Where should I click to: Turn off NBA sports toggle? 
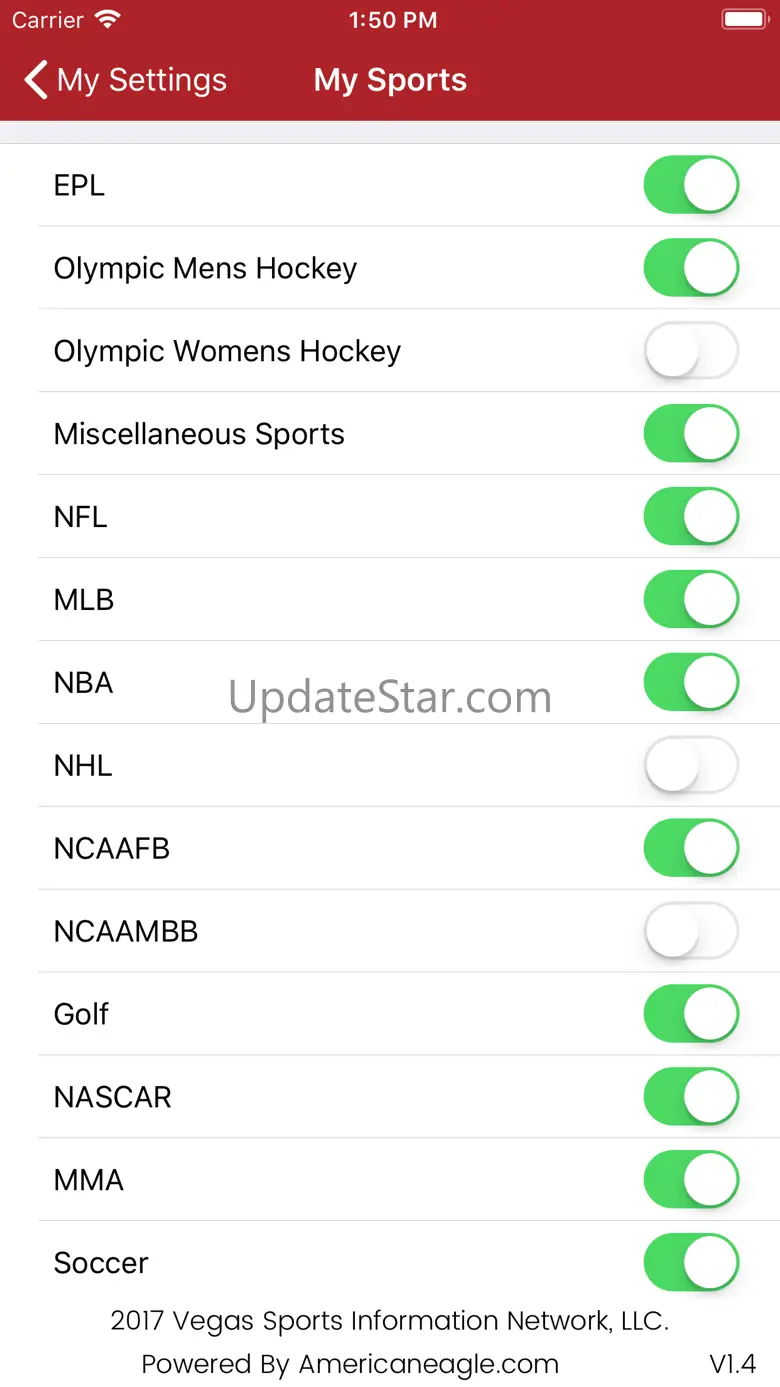pyautogui.click(x=691, y=683)
